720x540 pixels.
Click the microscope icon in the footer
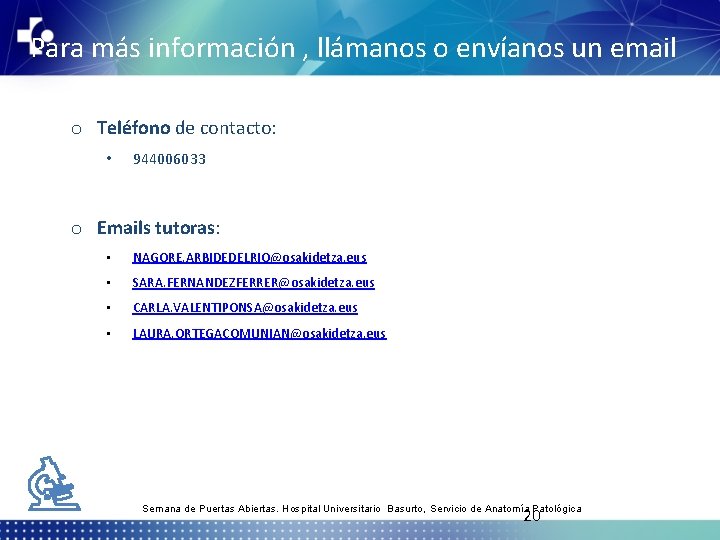[54, 484]
